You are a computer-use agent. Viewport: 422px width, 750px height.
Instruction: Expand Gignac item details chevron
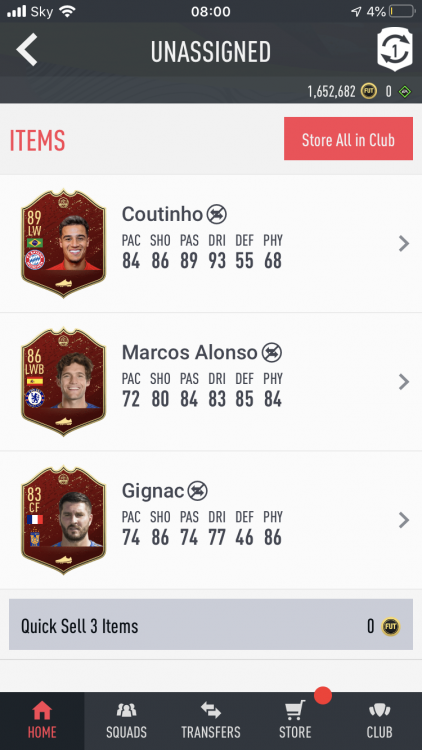tap(404, 520)
